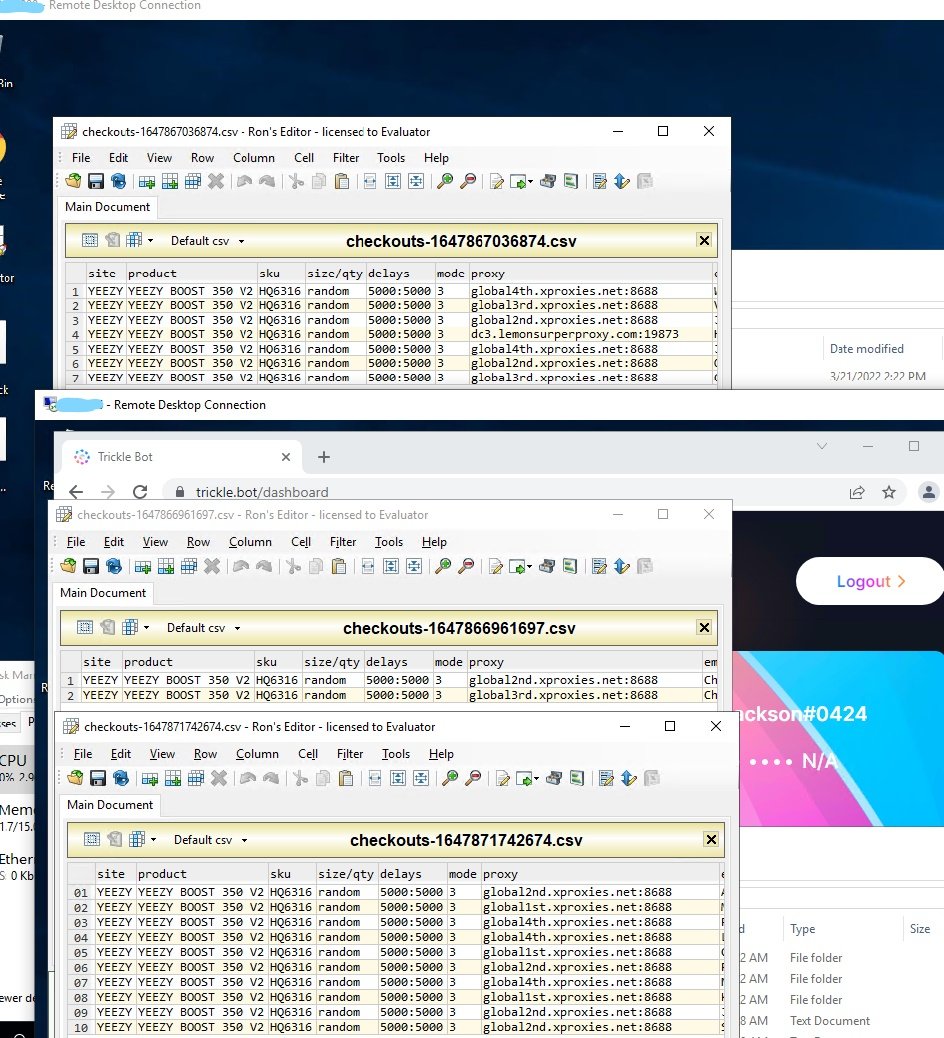This screenshot has width=944, height=1038.
Task: Click Zoom Out magnifier in checkouts-1647867036874 toolbar
Action: [468, 181]
